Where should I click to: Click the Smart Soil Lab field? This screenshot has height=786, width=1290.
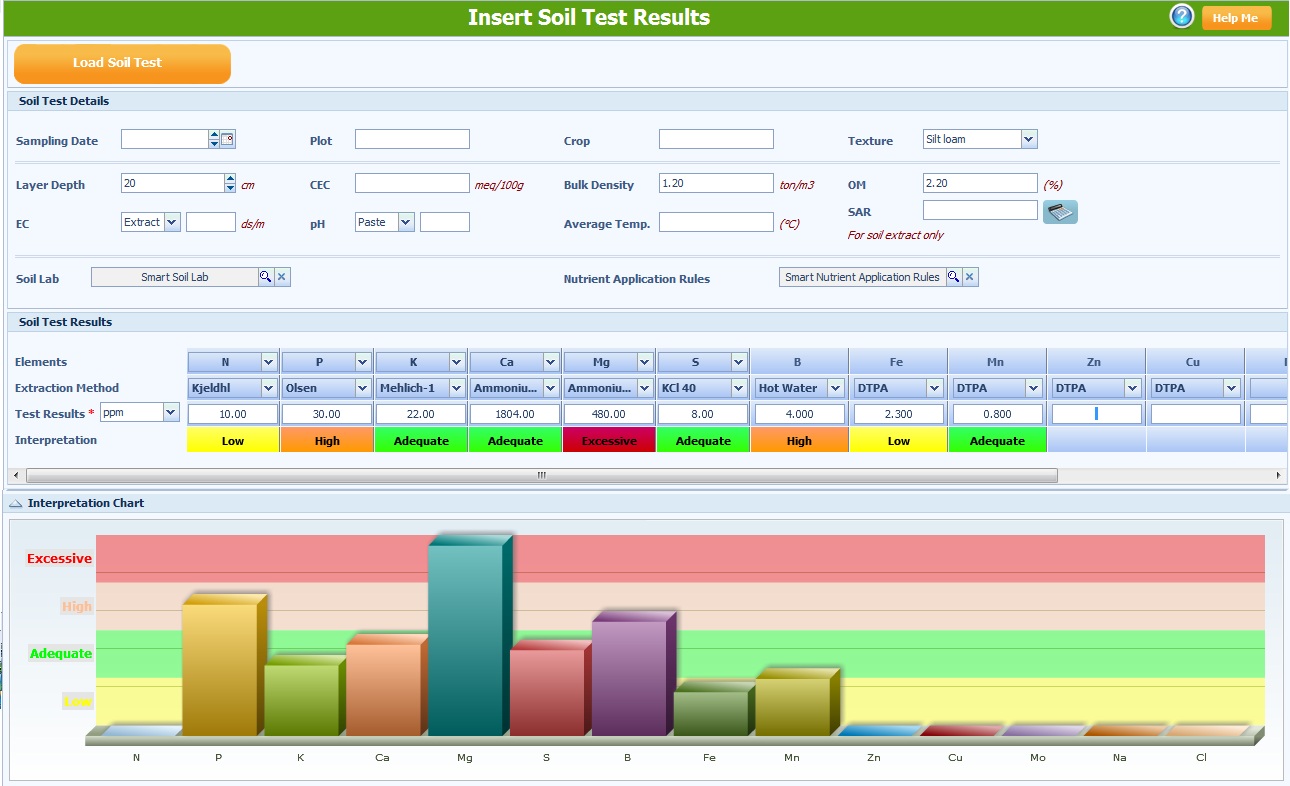tap(174, 277)
